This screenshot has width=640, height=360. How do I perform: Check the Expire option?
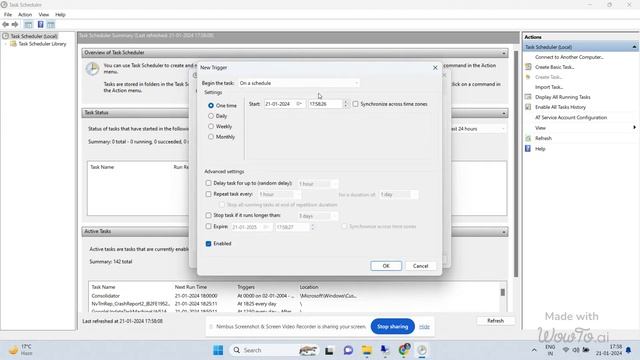(x=209, y=226)
